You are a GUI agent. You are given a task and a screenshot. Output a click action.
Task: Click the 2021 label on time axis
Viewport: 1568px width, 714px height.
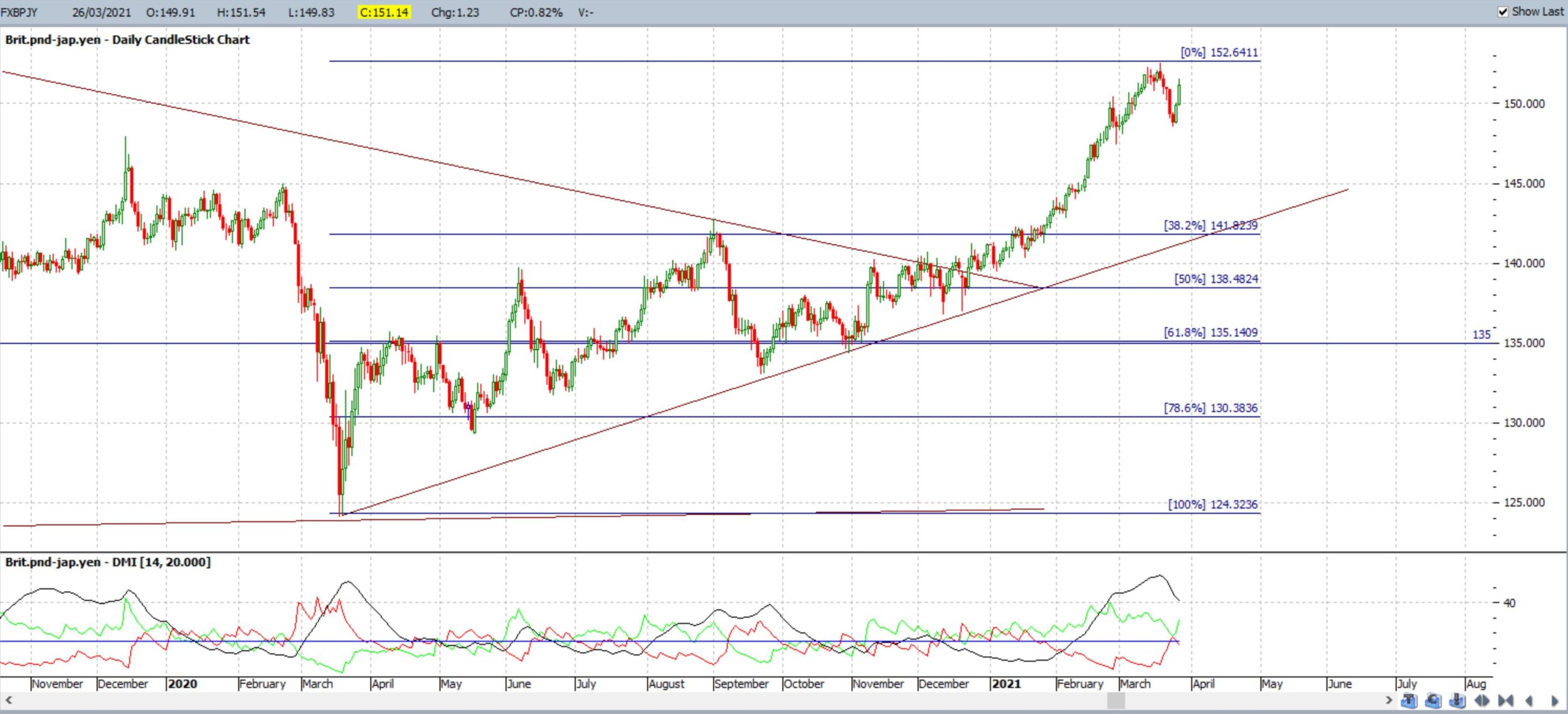coord(1007,684)
